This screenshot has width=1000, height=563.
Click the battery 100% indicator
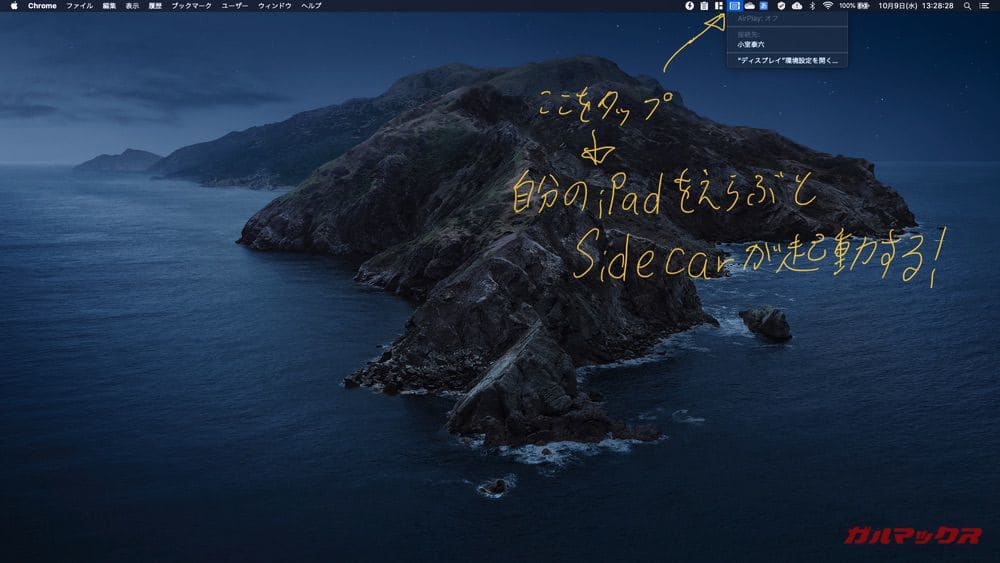click(x=853, y=6)
